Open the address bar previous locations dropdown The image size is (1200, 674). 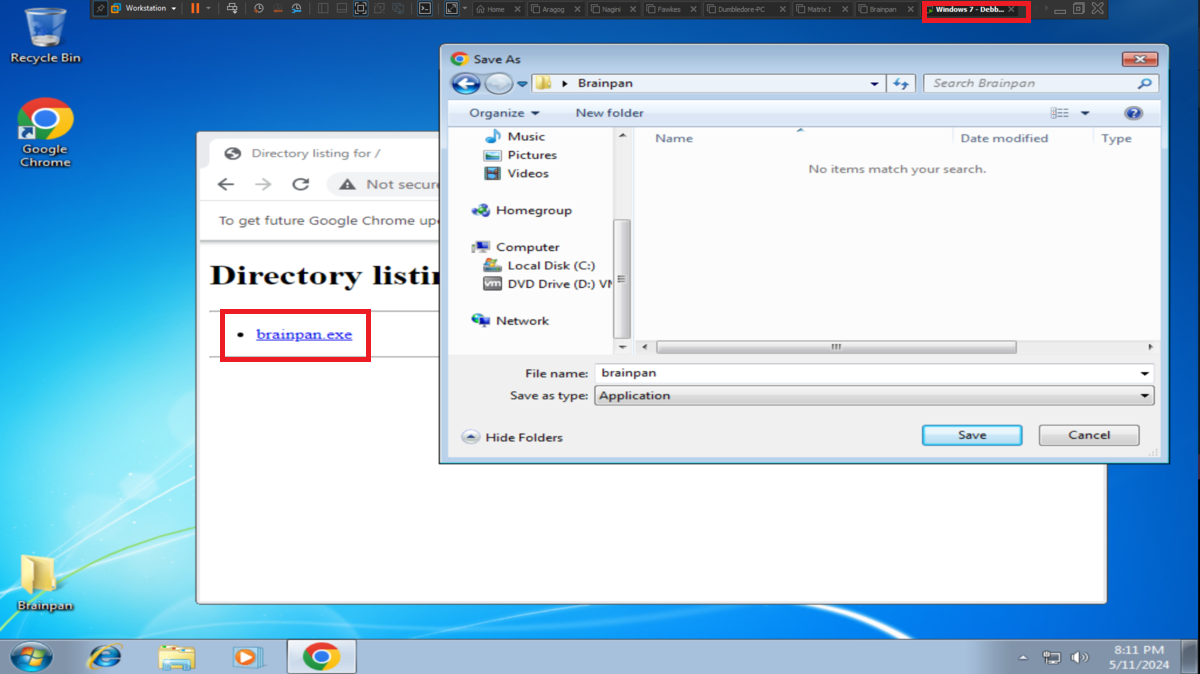click(875, 84)
